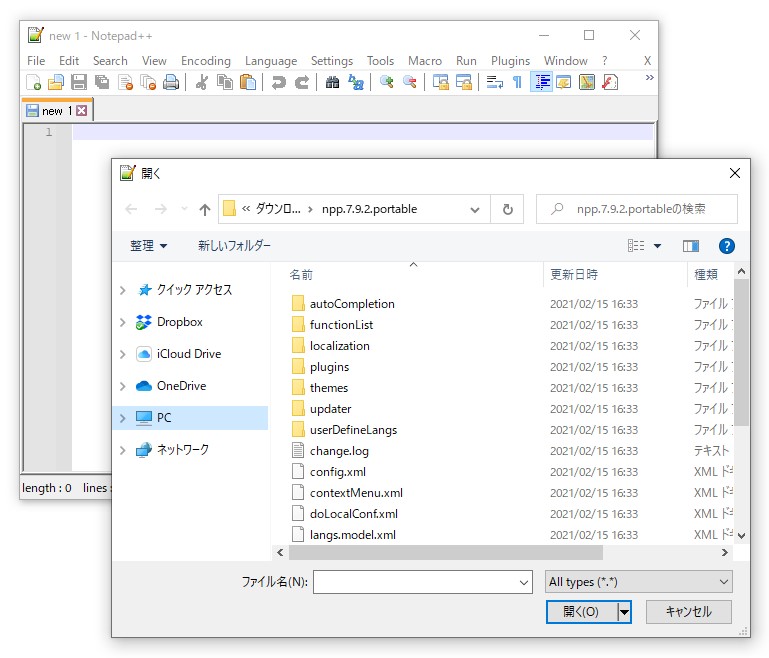Click the Copy toolbar icon
The image size is (769, 658).
225,82
